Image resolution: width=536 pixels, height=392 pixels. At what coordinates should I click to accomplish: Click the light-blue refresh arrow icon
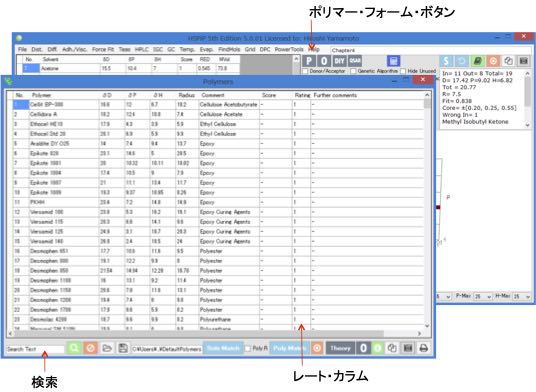(x=462, y=61)
